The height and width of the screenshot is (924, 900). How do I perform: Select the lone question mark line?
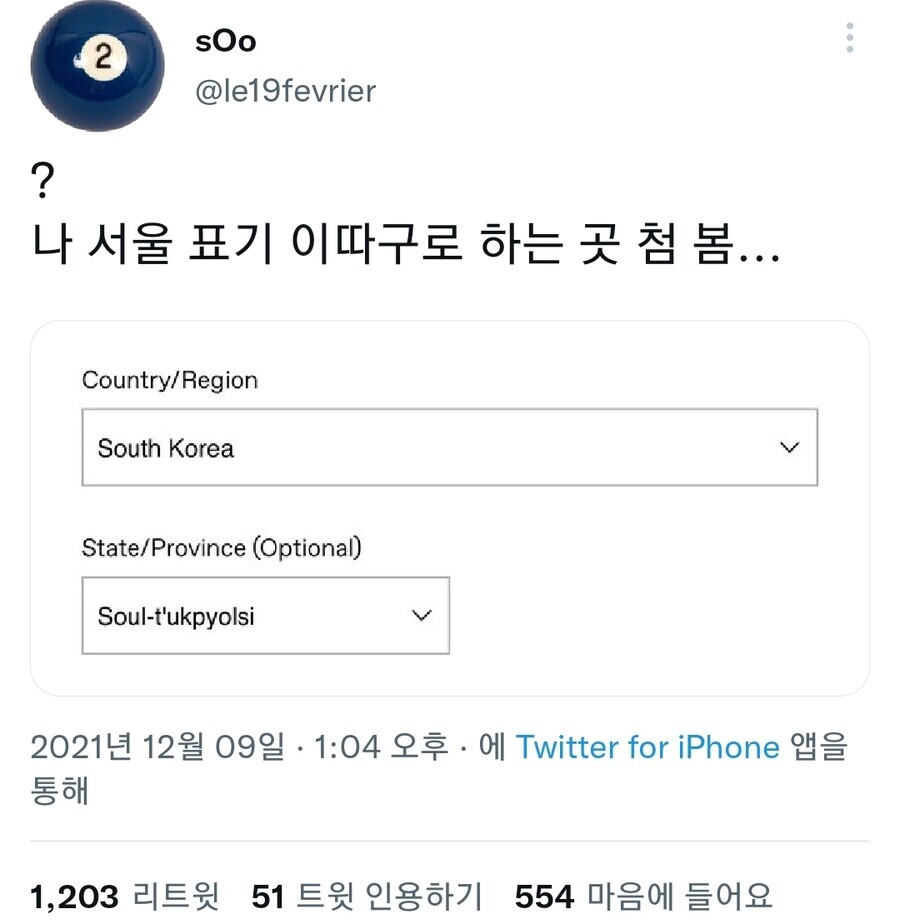(x=42, y=180)
